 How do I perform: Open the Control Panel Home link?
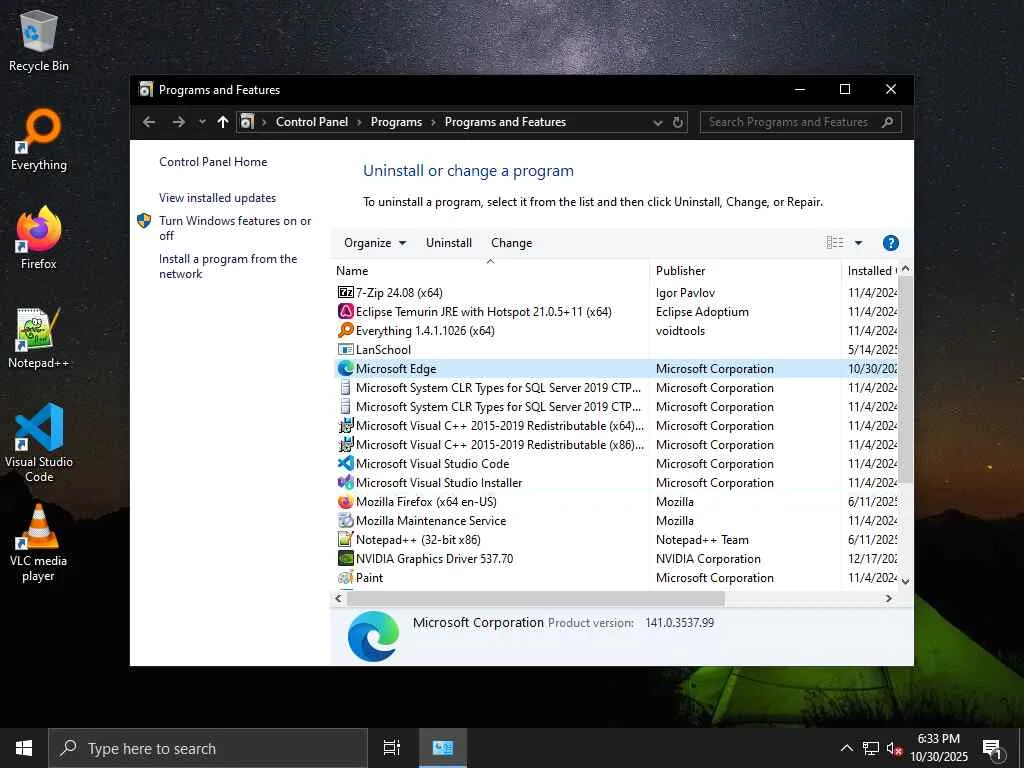213,162
